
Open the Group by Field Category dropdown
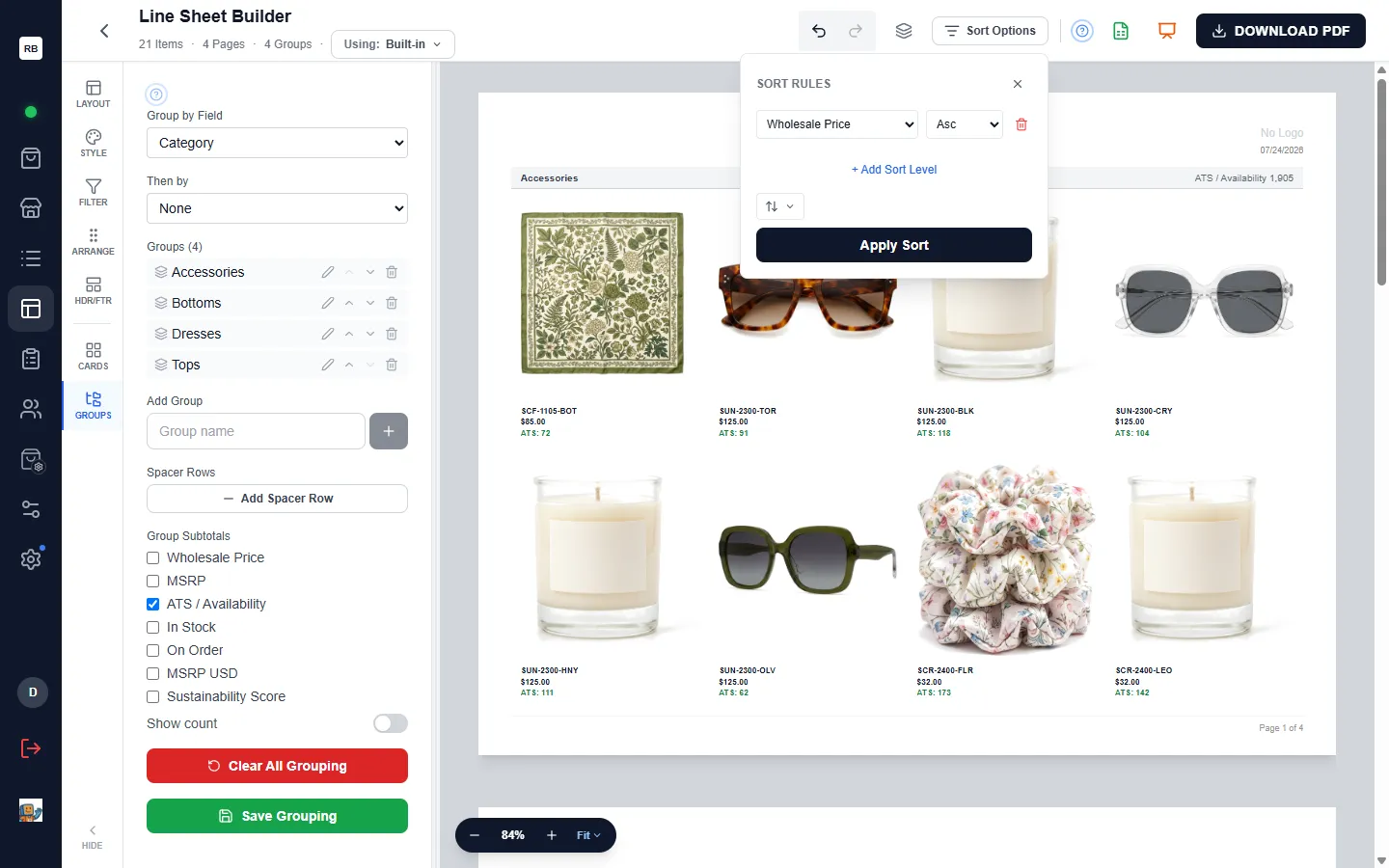(x=277, y=143)
